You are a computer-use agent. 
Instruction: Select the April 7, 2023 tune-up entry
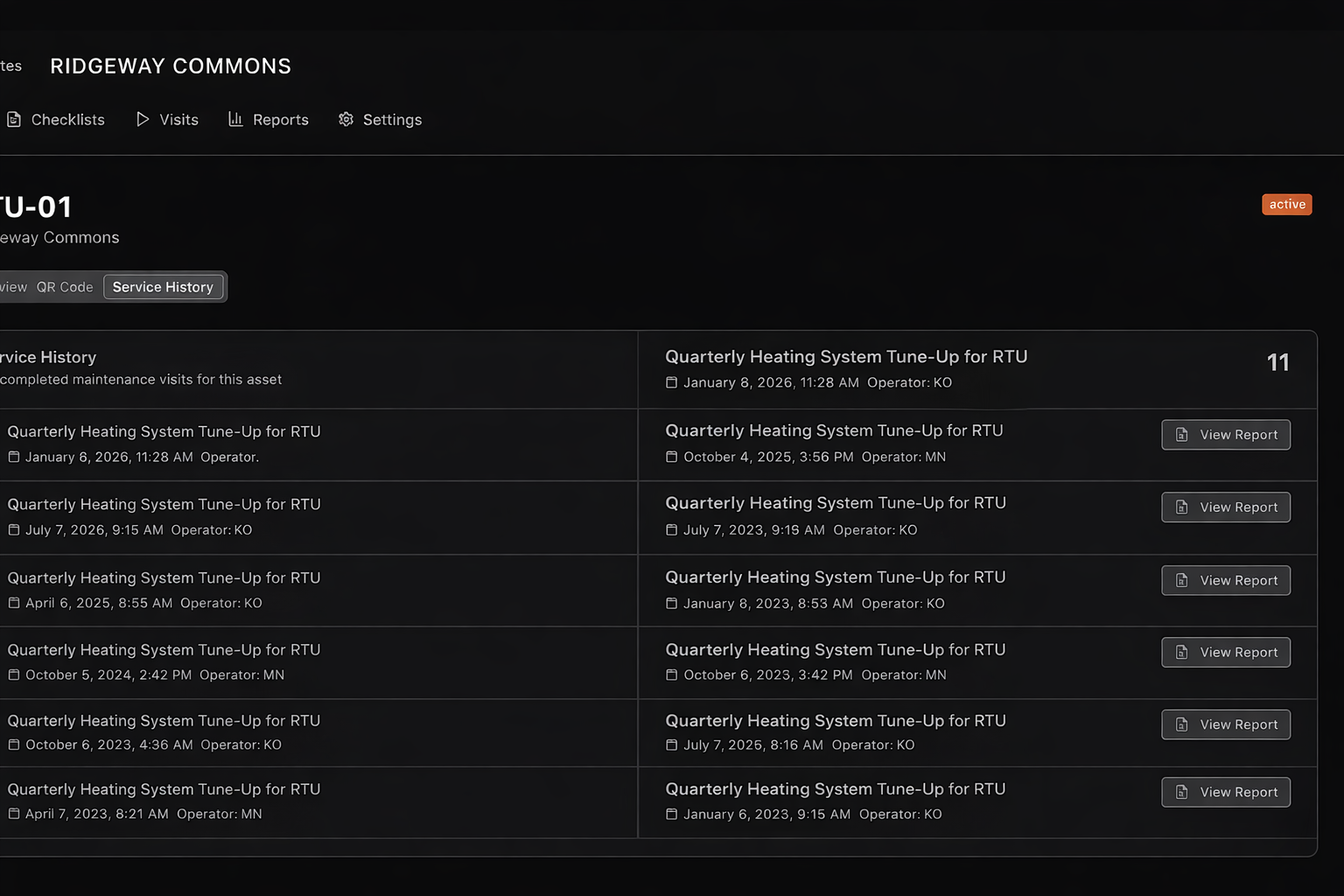[x=164, y=789]
